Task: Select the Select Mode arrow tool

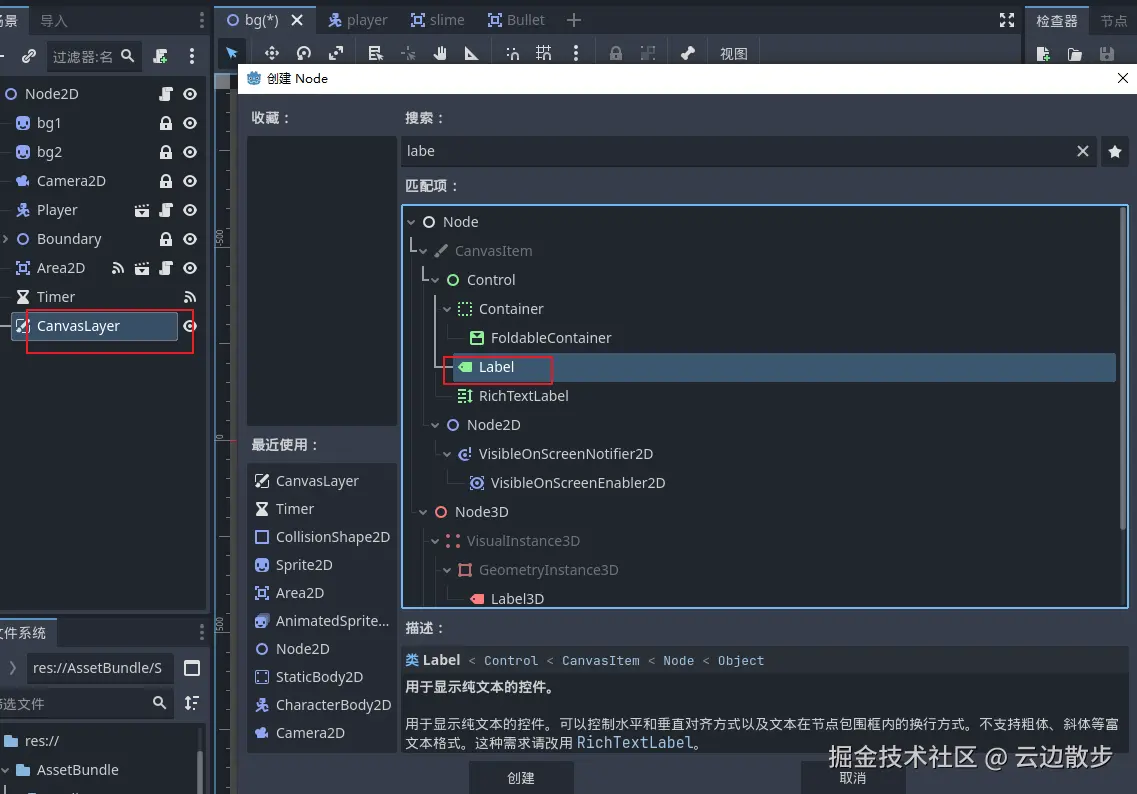Action: [232, 53]
